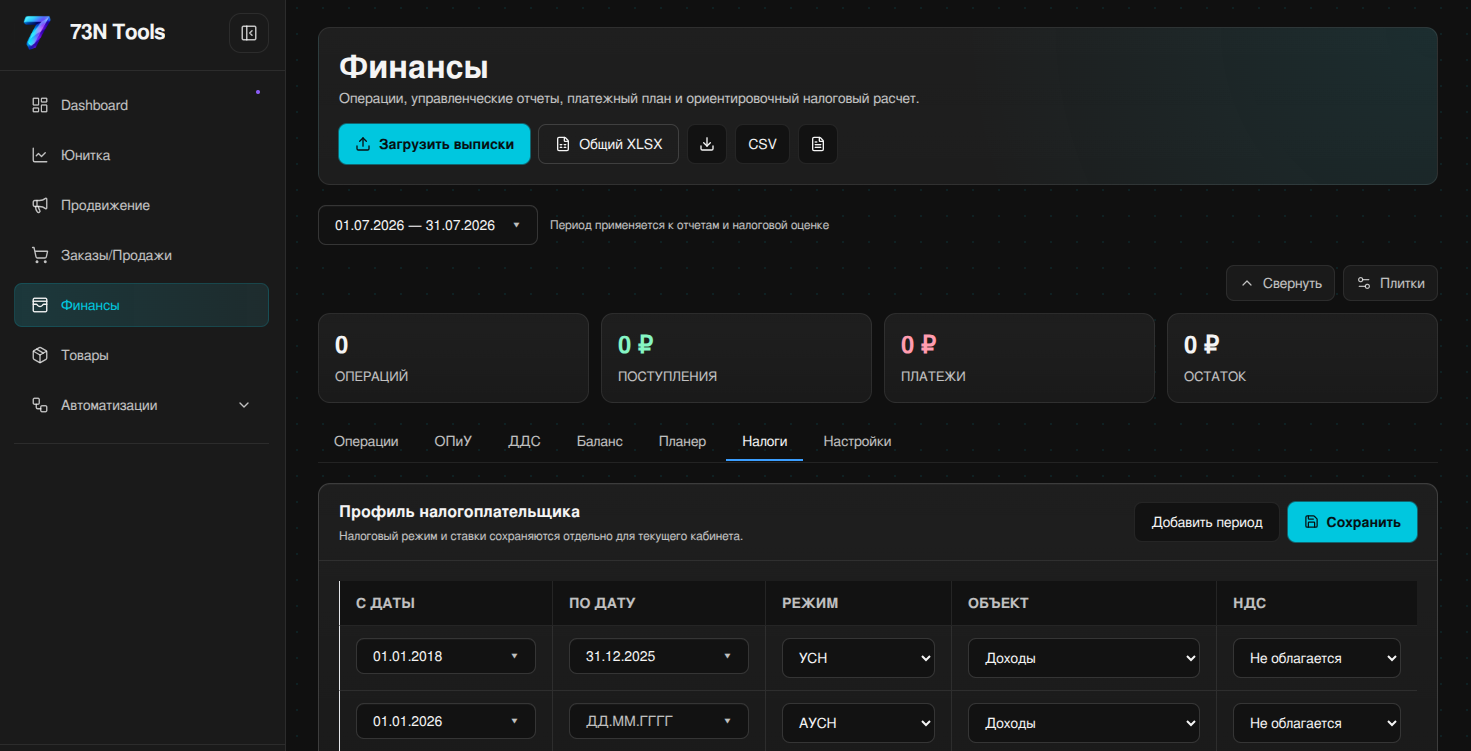1471x751 pixels.
Task: Click the Заказы/Продажи shopping cart icon
Action: tap(40, 255)
